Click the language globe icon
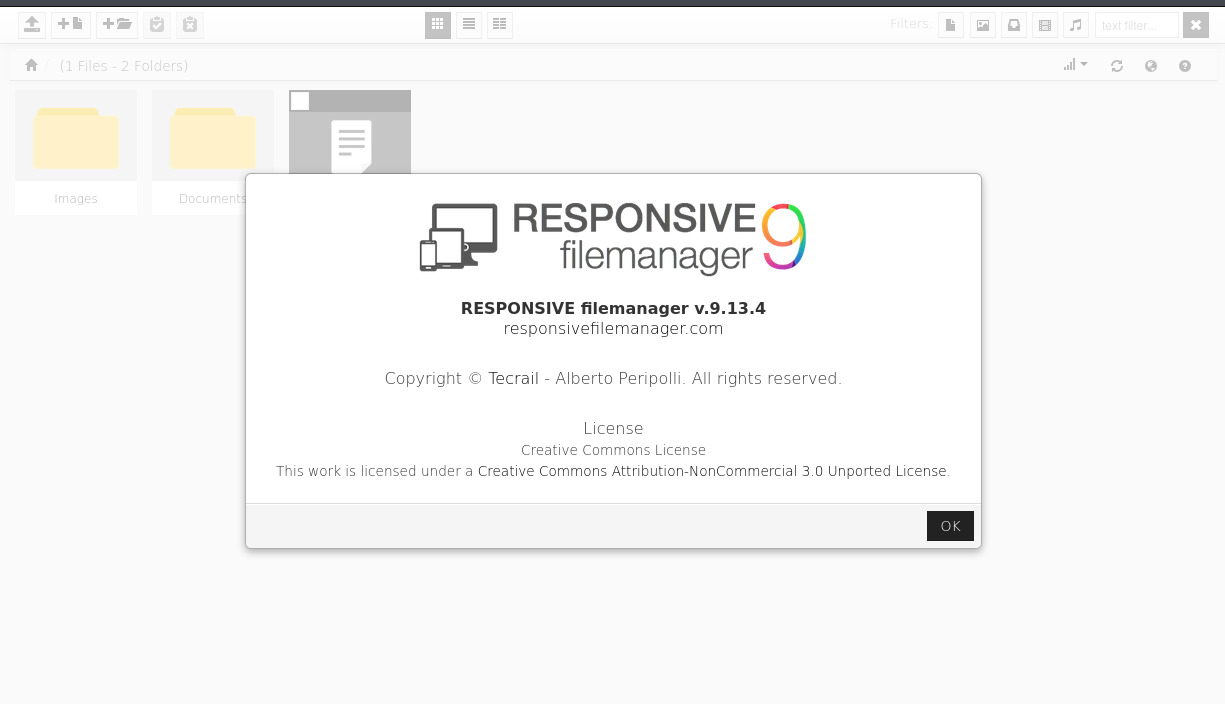This screenshot has width=1225, height=704. tap(1151, 66)
